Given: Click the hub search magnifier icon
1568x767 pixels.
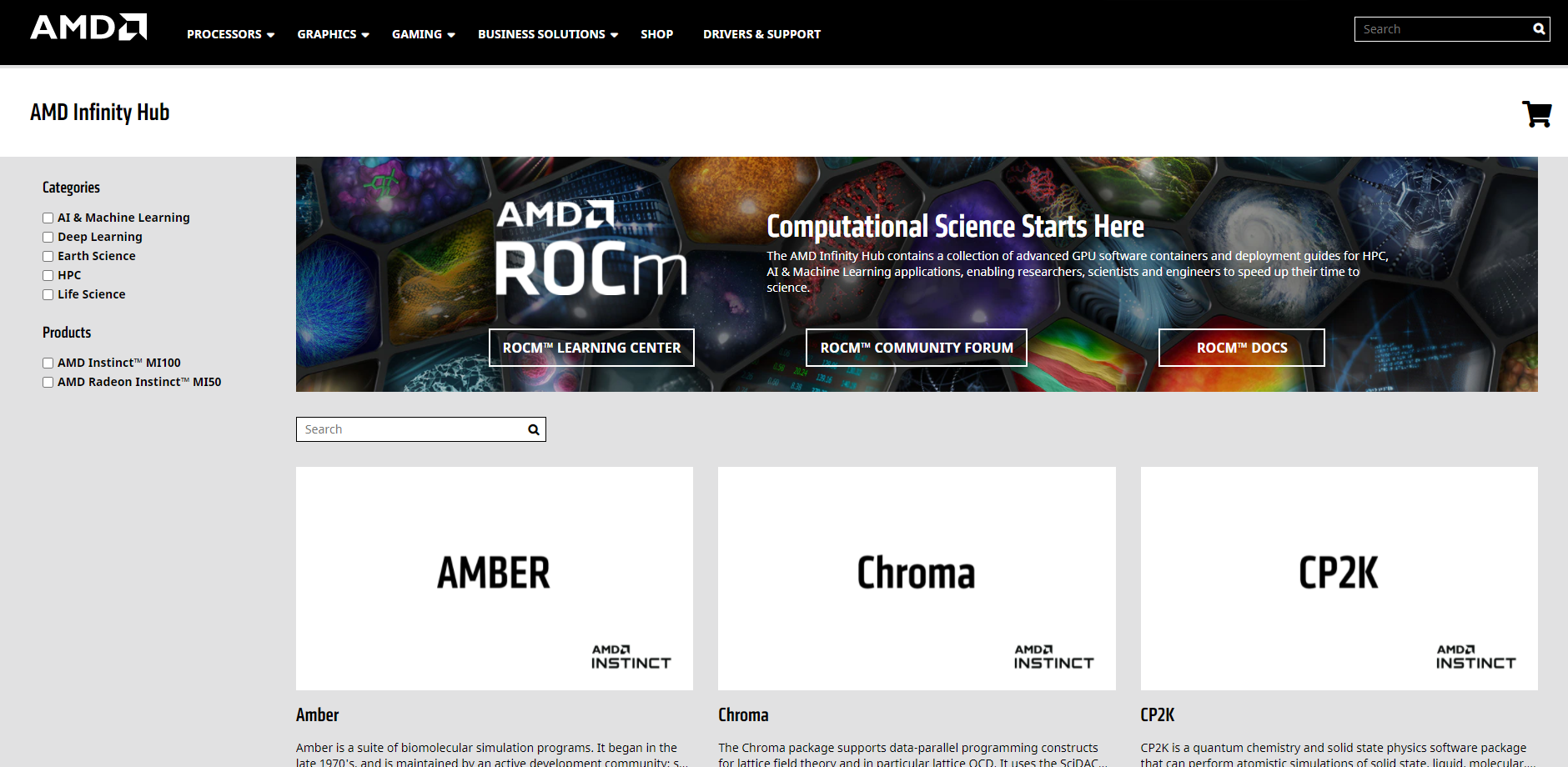Looking at the screenshot, I should pyautogui.click(x=534, y=429).
